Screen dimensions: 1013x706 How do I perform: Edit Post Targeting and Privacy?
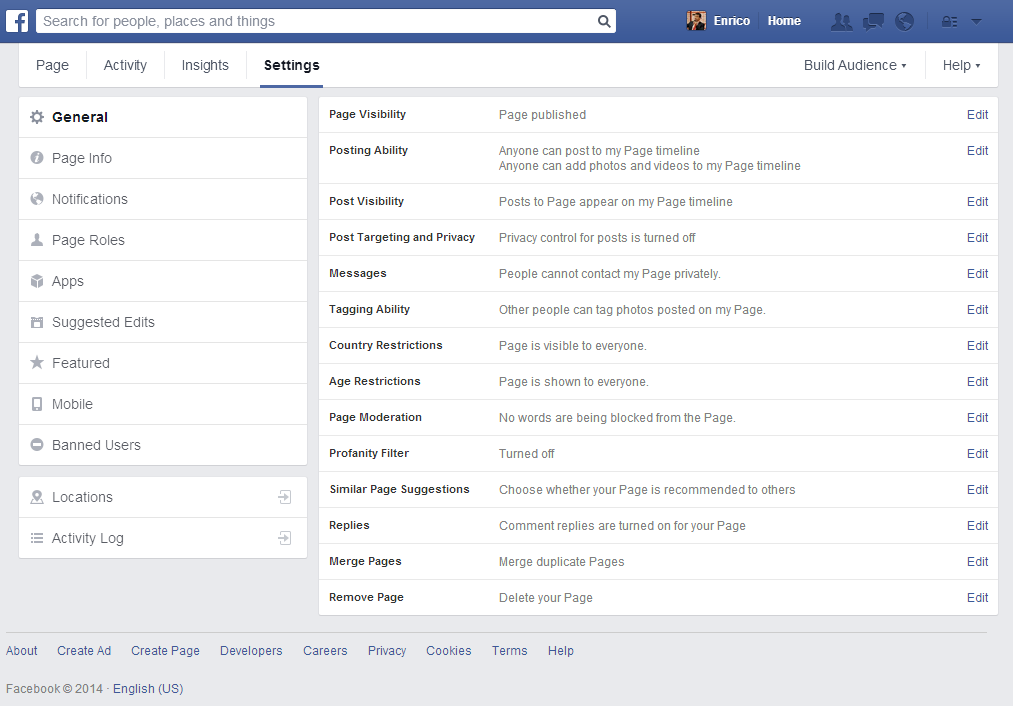pyautogui.click(x=977, y=238)
